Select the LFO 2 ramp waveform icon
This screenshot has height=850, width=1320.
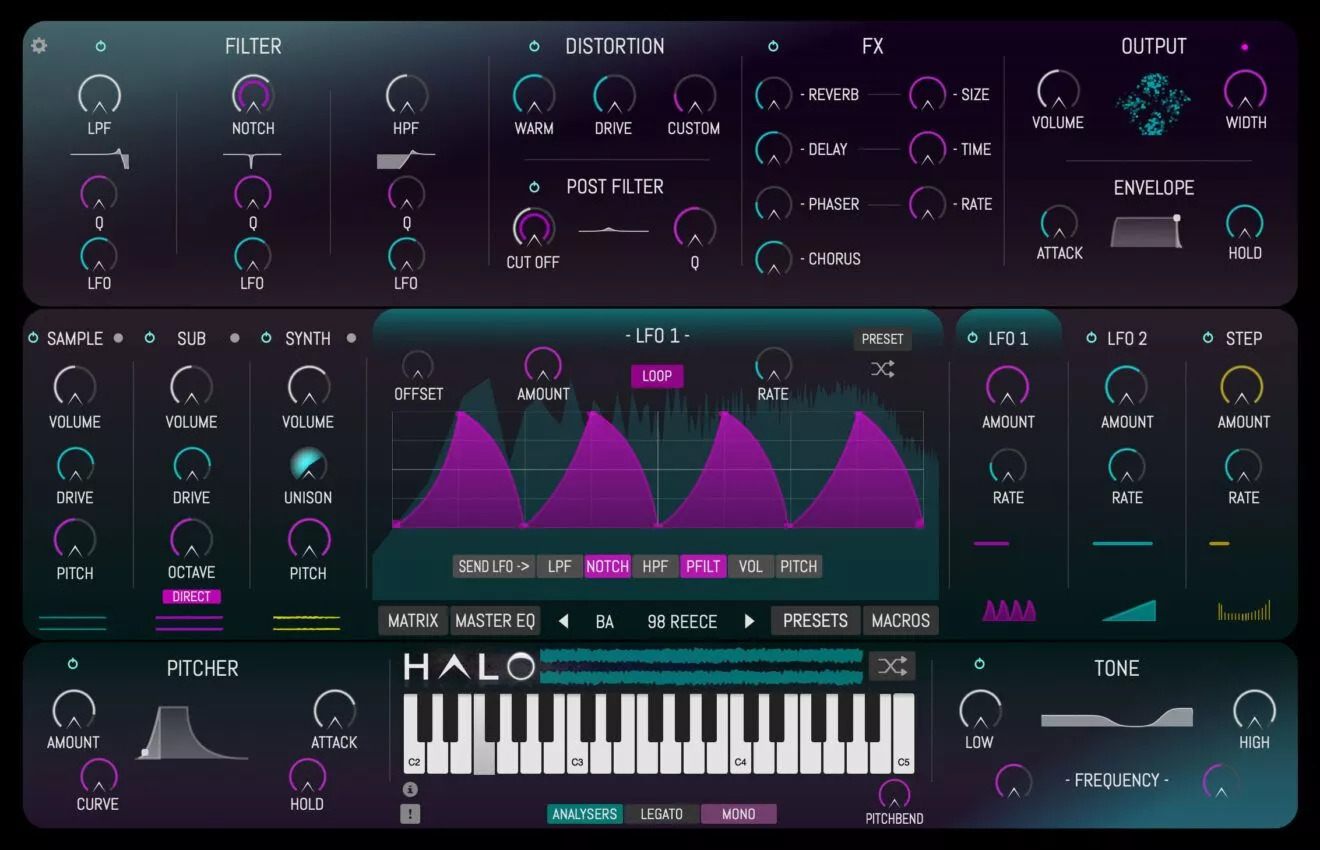pyautogui.click(x=1128, y=610)
